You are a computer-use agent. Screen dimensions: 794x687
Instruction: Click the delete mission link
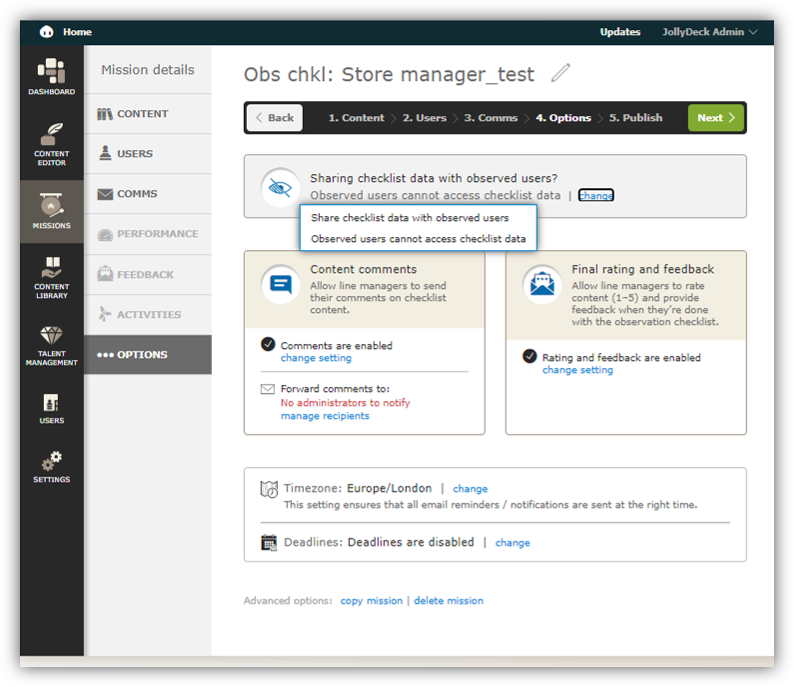pos(448,600)
